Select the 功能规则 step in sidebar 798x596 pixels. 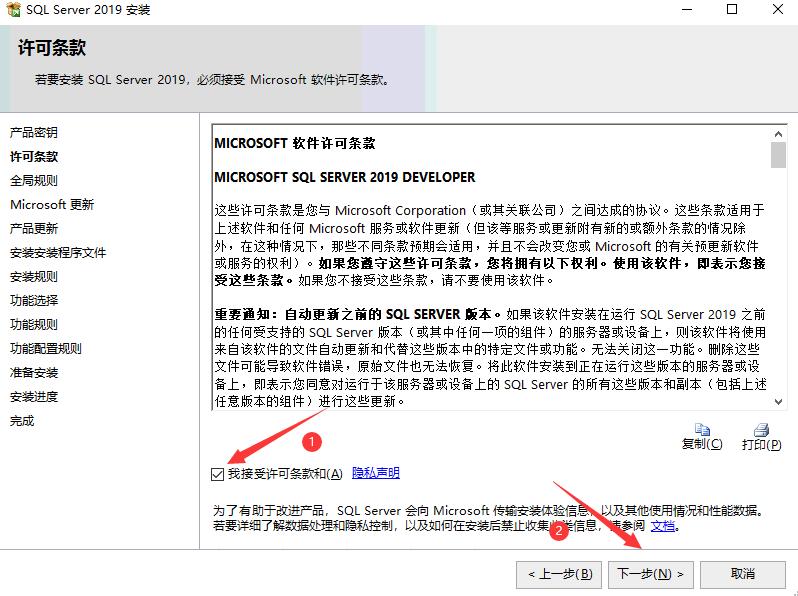(34, 325)
